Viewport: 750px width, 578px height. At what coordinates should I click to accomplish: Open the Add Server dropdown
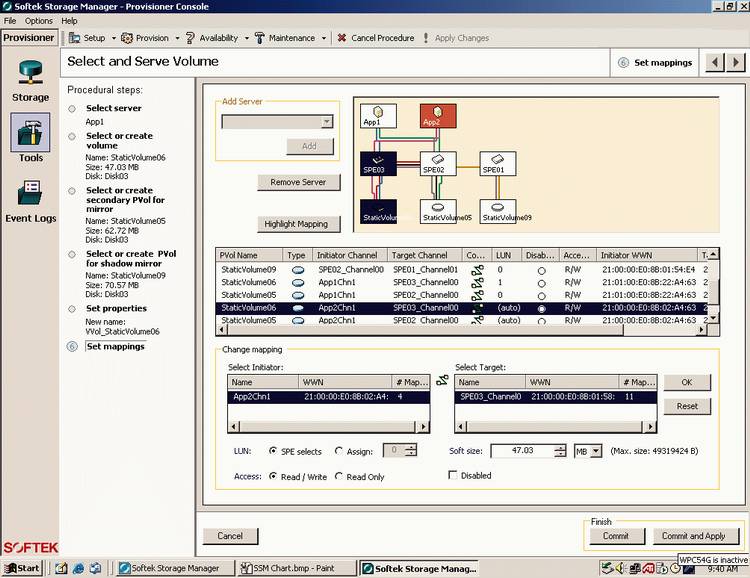(327, 122)
